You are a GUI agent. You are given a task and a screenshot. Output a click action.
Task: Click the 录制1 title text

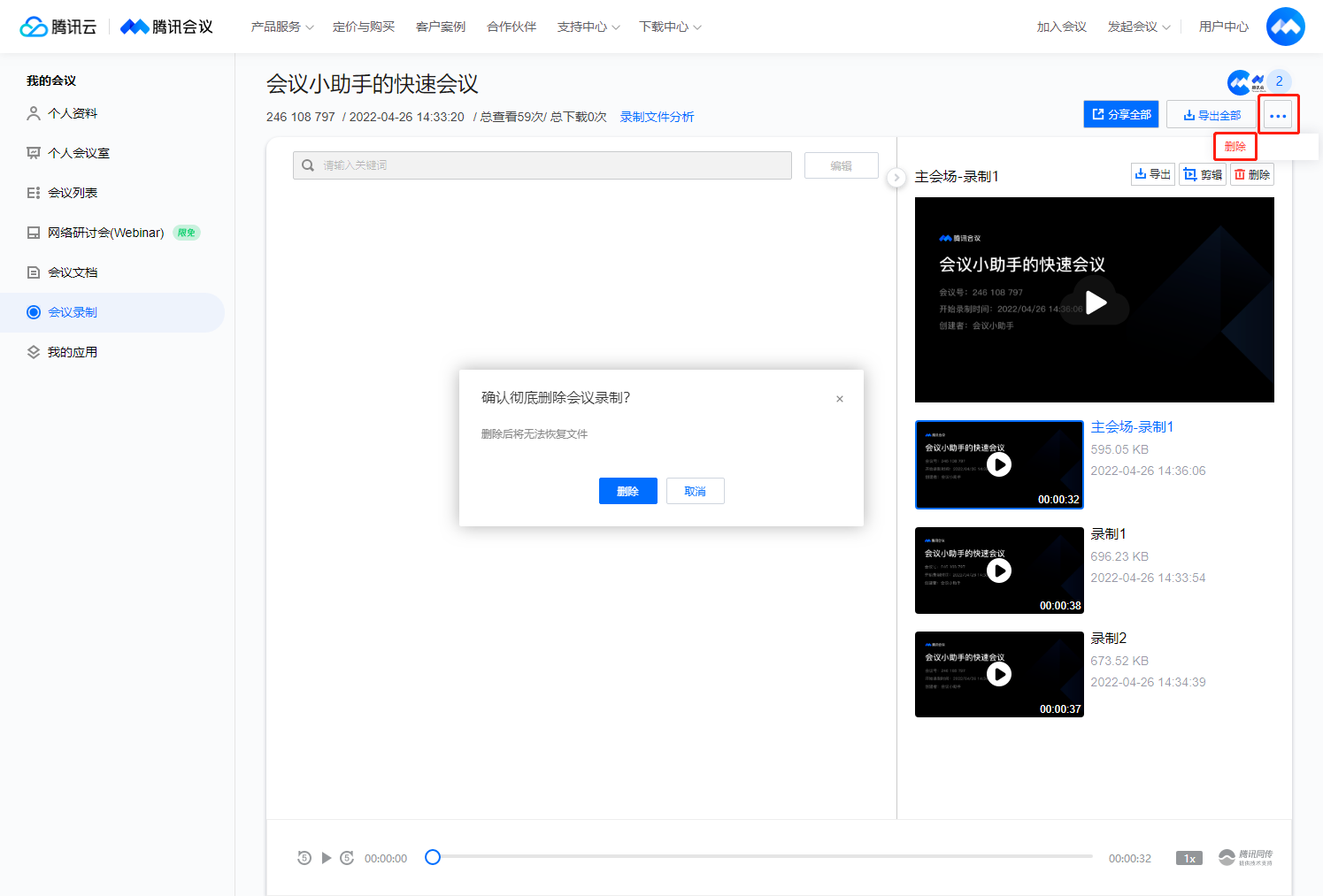[1108, 533]
